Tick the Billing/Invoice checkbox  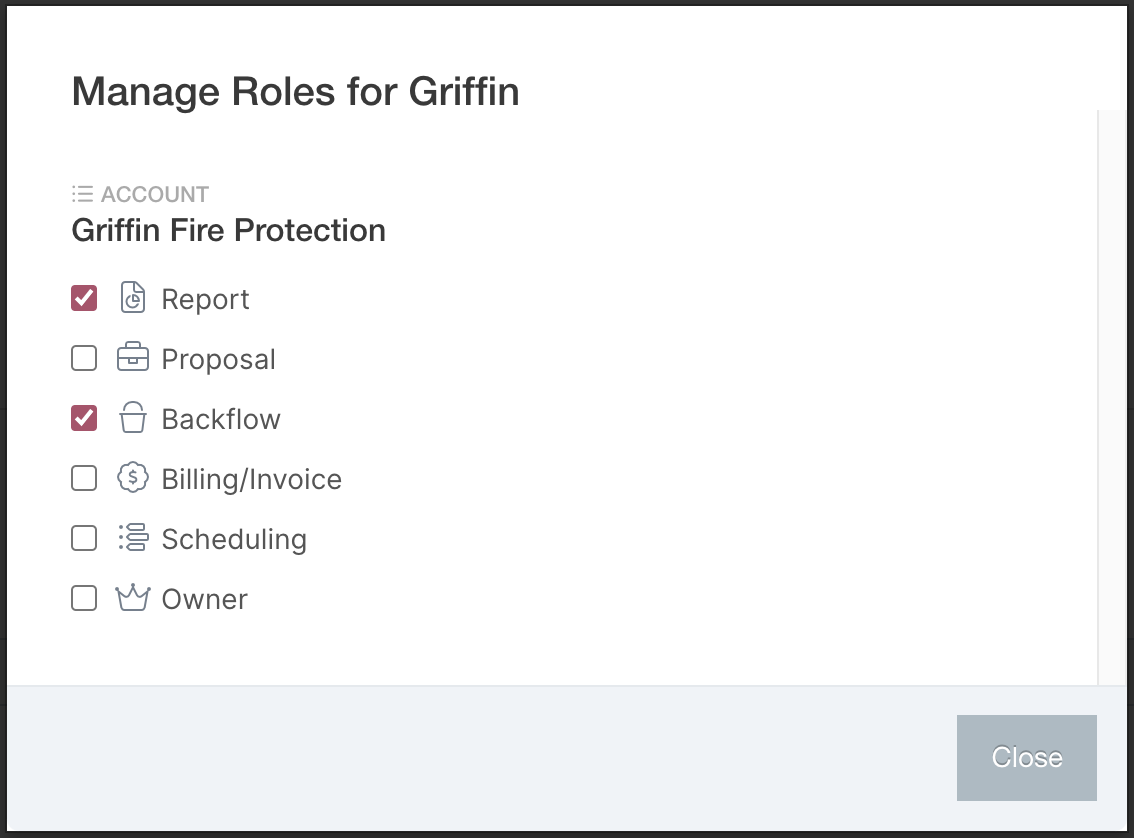coord(84,478)
